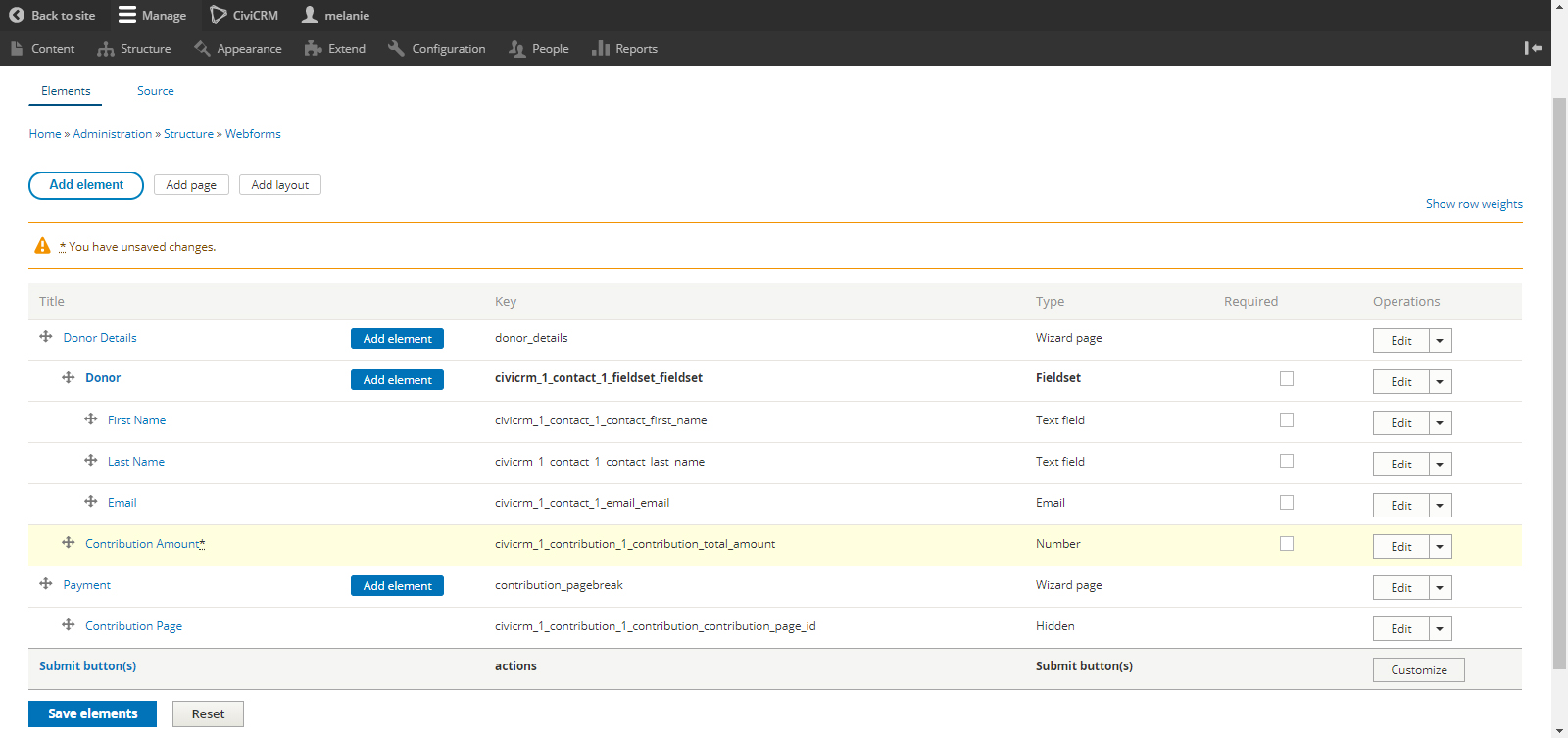
Task: Grab the drag handle for Contribution Page
Action: point(68,624)
